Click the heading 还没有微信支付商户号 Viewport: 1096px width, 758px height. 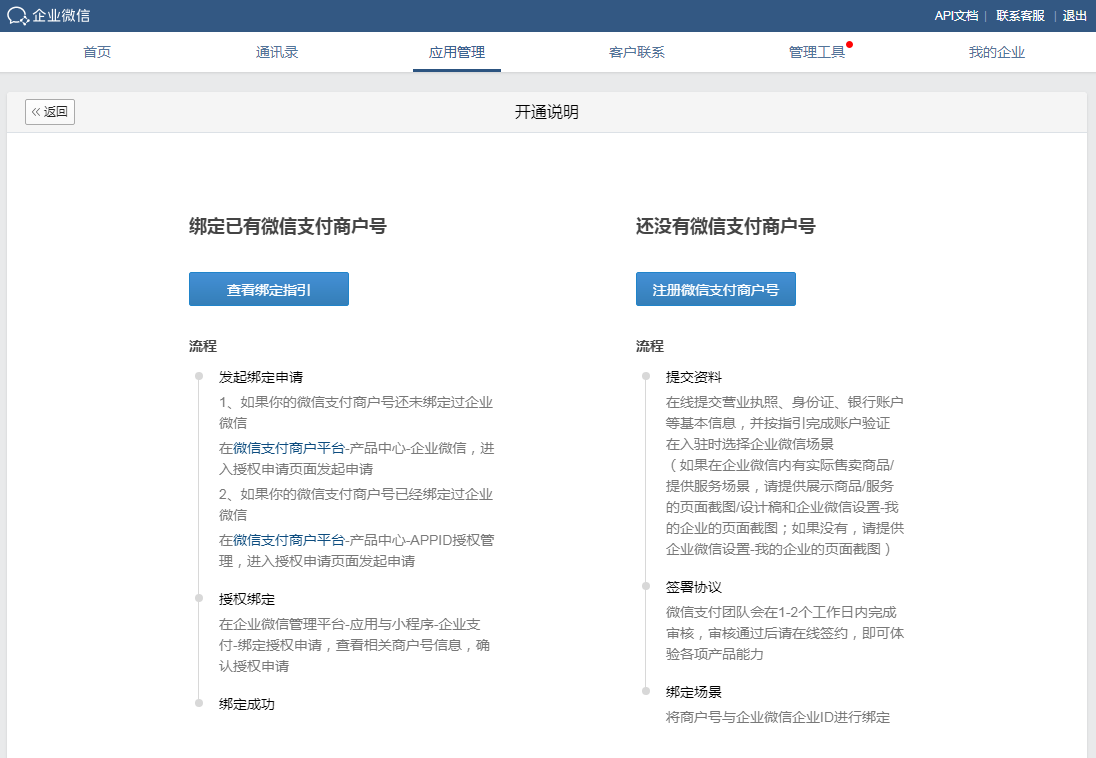[x=726, y=226]
